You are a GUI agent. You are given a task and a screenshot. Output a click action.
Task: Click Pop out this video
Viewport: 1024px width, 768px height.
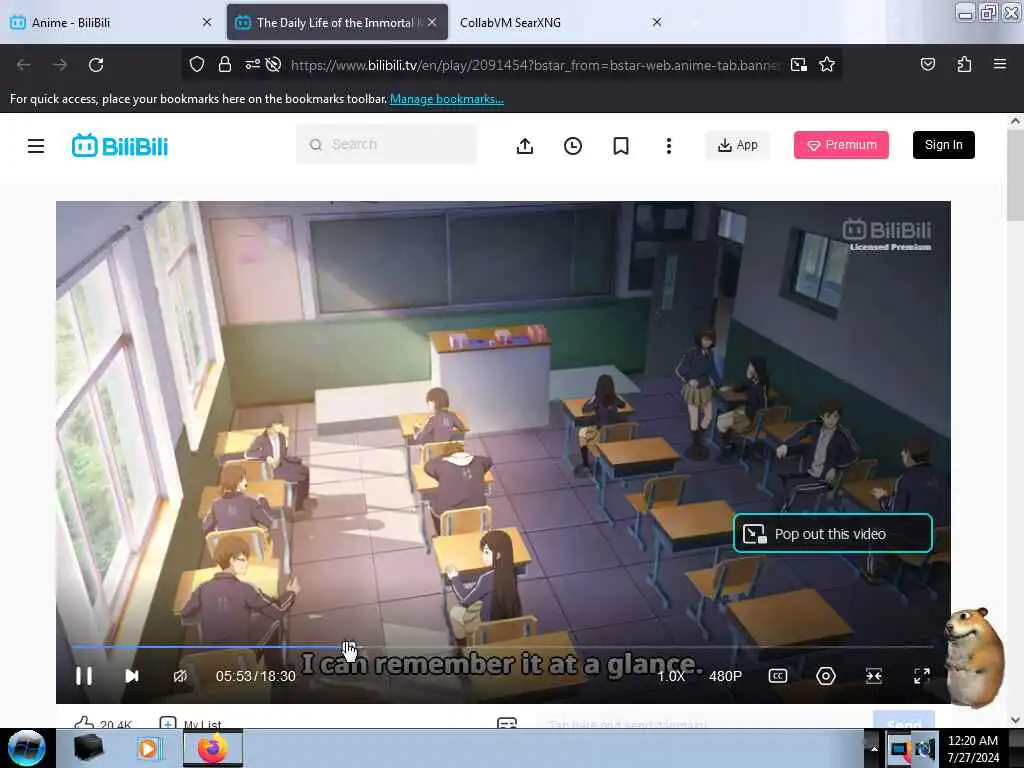coord(833,534)
